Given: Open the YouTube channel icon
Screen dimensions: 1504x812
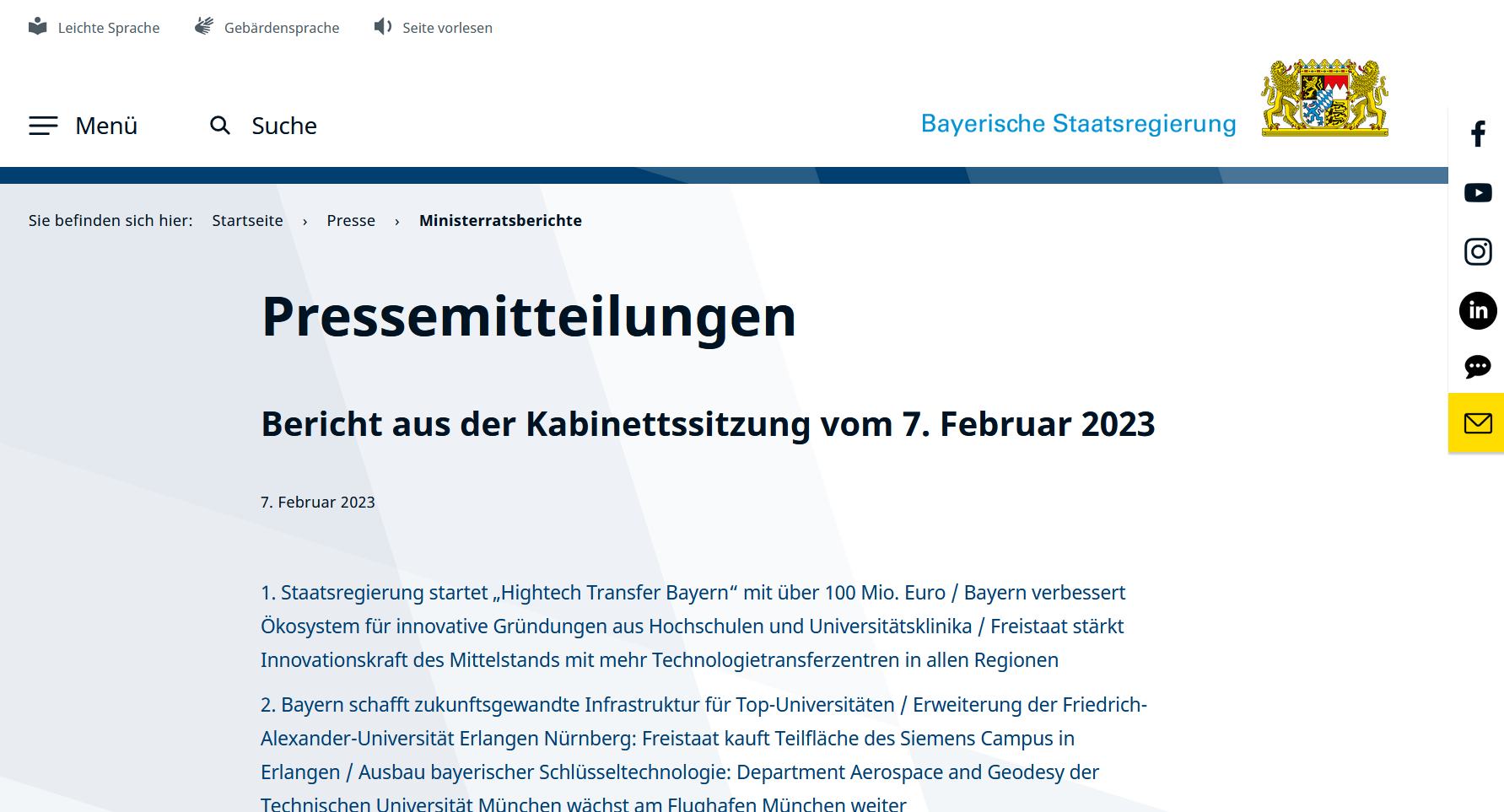Looking at the screenshot, I should pos(1477,192).
